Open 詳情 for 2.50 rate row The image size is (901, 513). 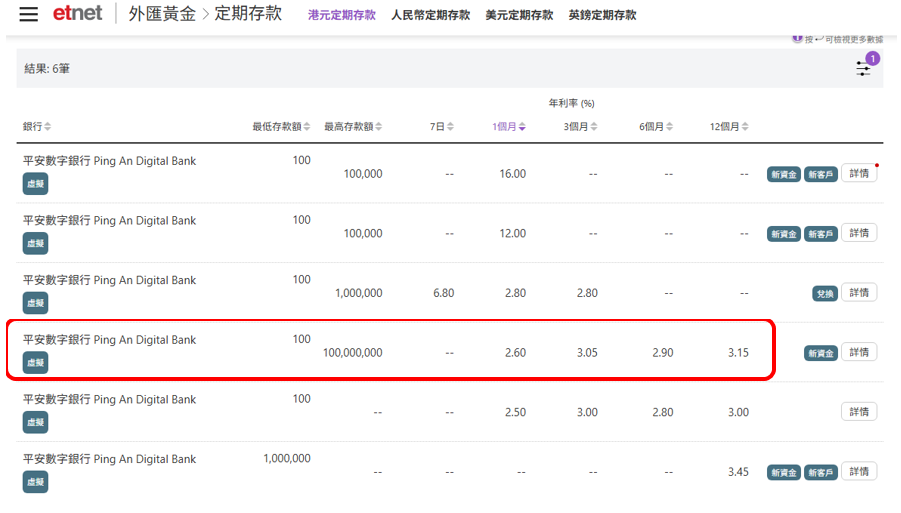858,412
